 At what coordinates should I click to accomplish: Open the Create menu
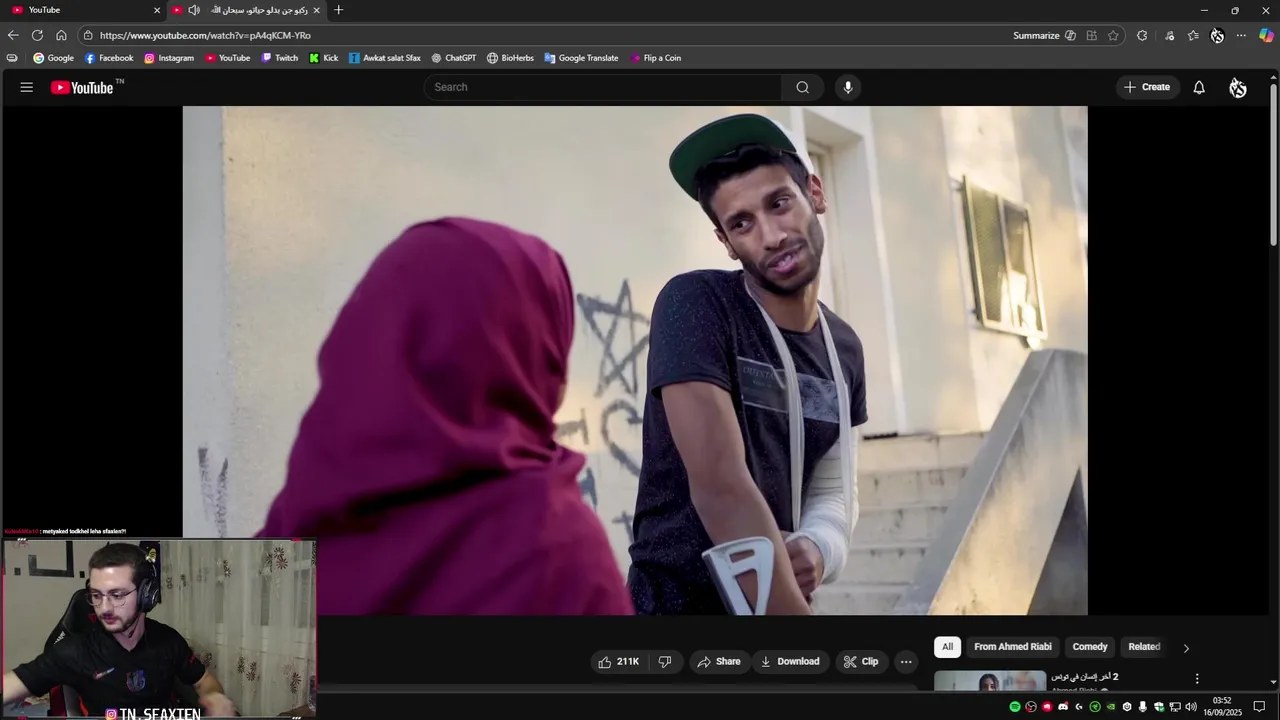(x=1147, y=87)
